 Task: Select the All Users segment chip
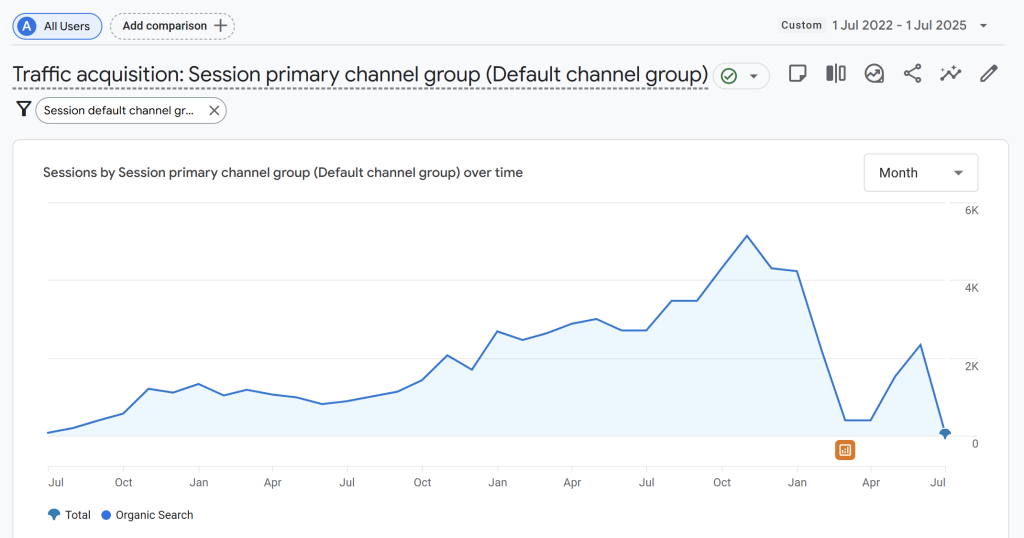57,26
